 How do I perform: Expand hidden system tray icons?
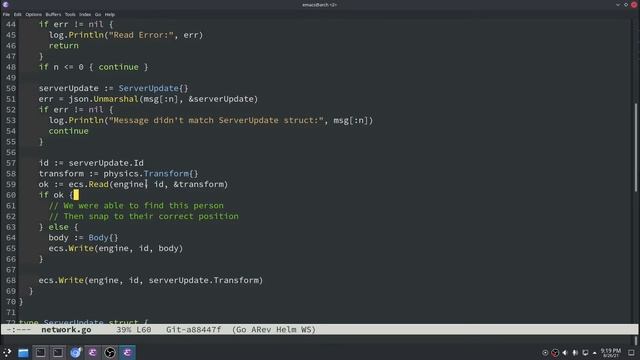tap(595, 353)
